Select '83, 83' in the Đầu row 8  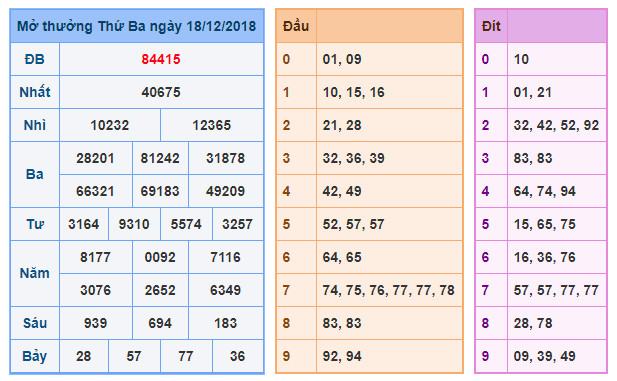pyautogui.click(x=342, y=324)
